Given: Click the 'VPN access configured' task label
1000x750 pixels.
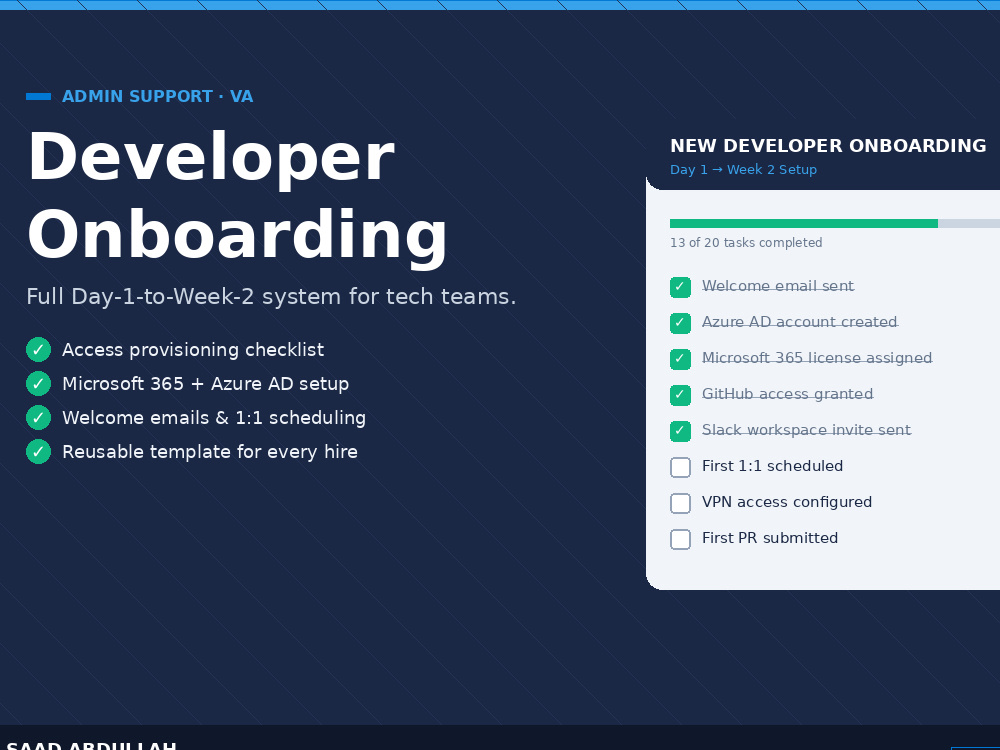Looking at the screenshot, I should 787,502.
